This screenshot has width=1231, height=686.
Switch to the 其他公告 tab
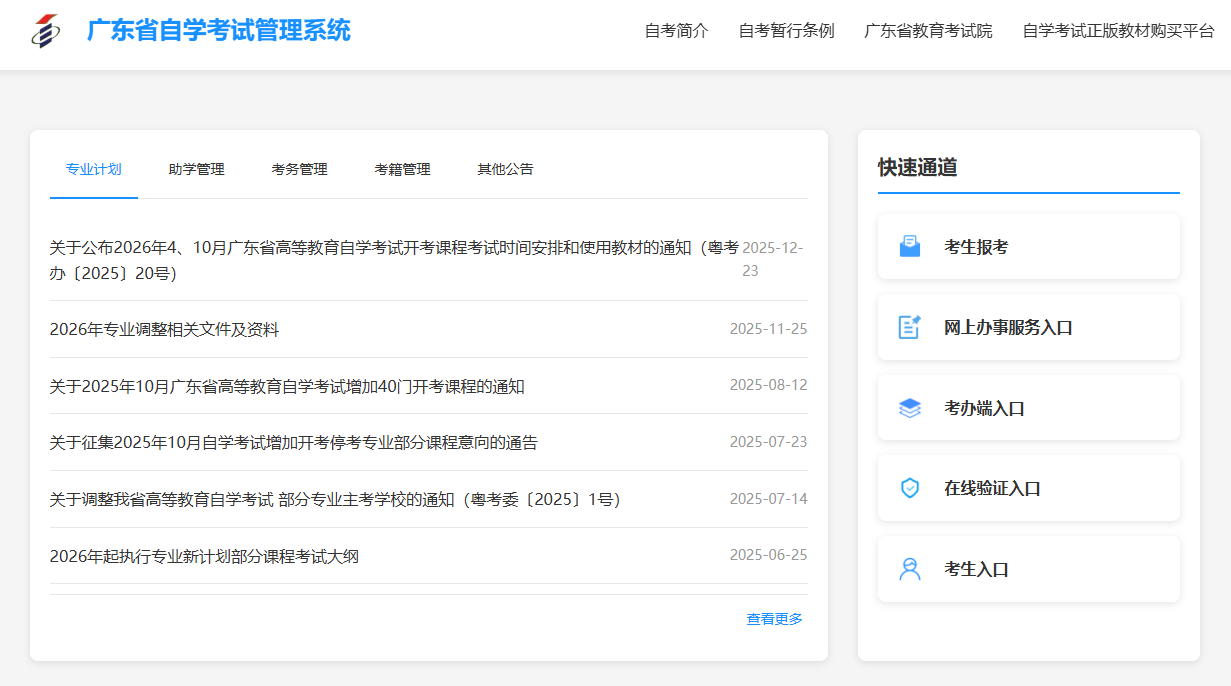click(505, 169)
